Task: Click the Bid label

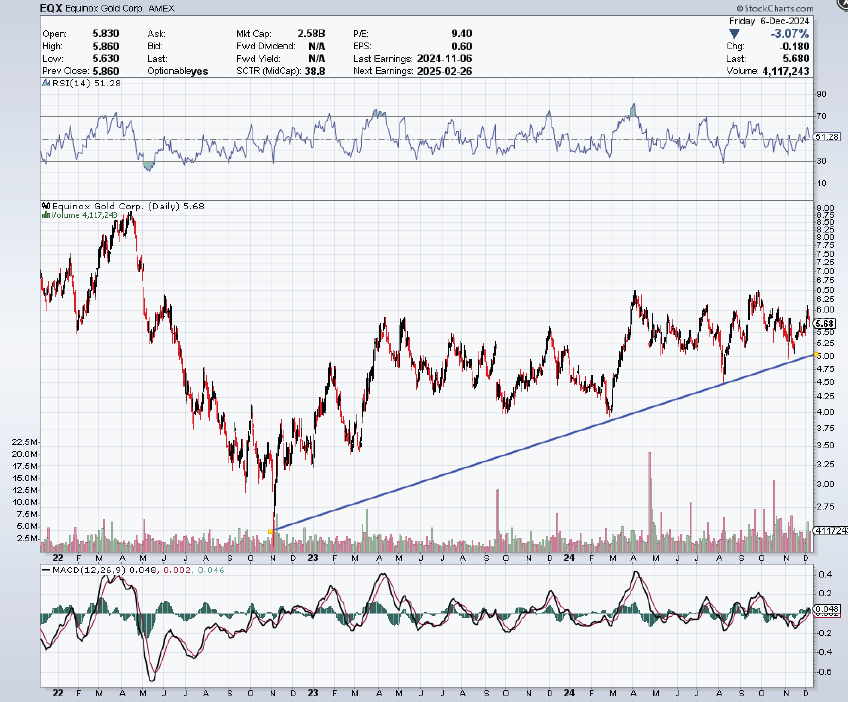Action: click(155, 46)
